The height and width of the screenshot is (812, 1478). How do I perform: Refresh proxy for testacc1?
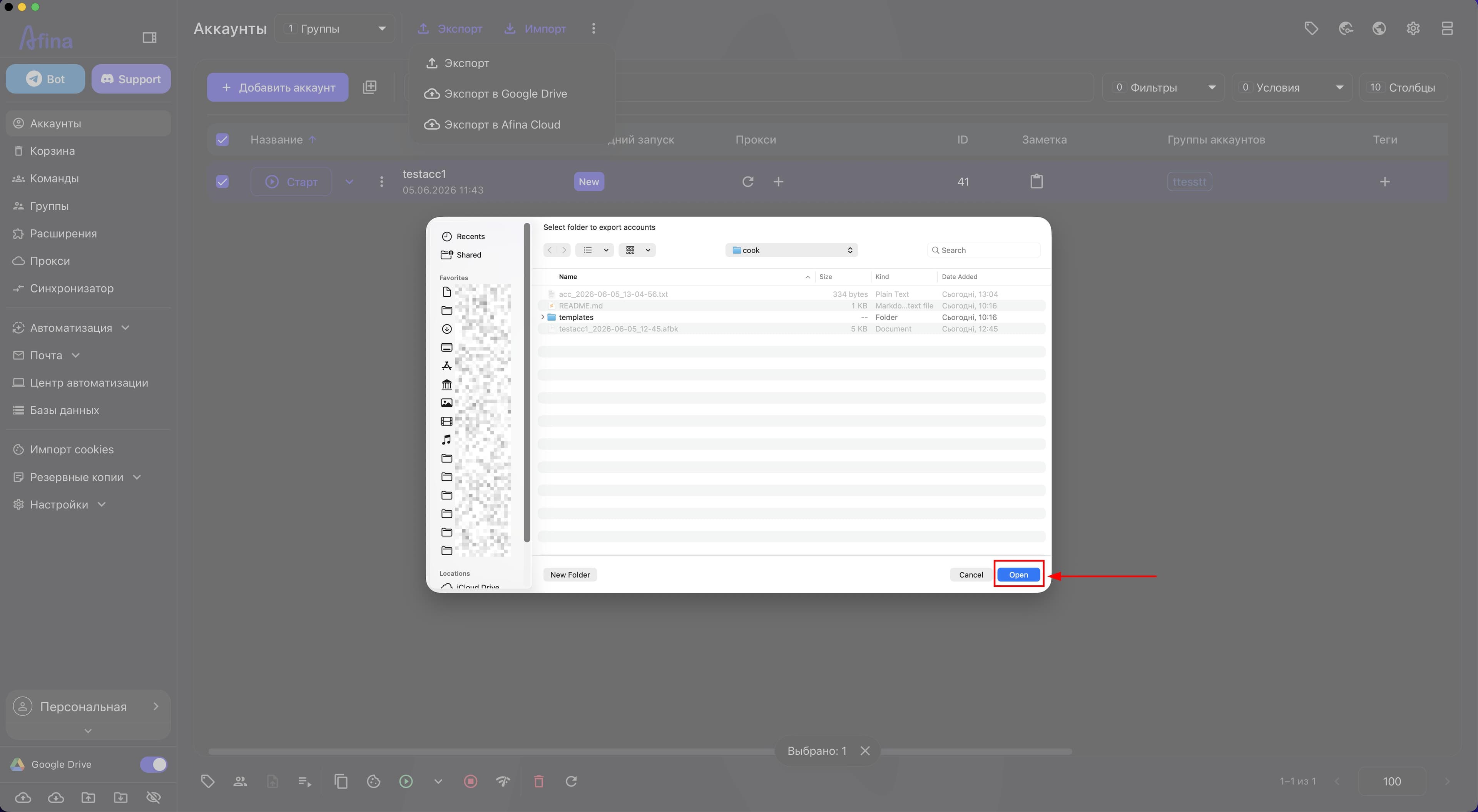pyautogui.click(x=747, y=181)
